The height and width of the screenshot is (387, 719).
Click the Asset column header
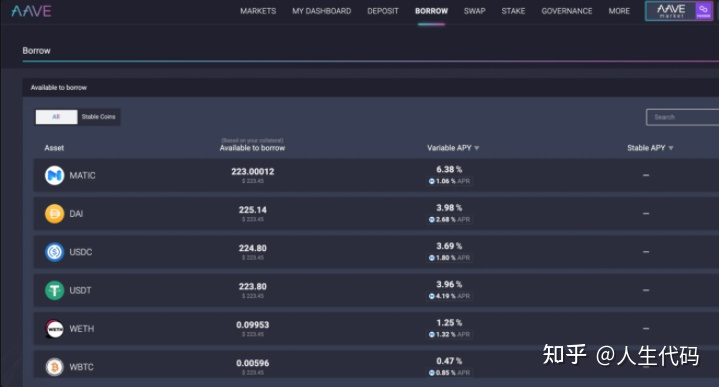pyautogui.click(x=54, y=148)
